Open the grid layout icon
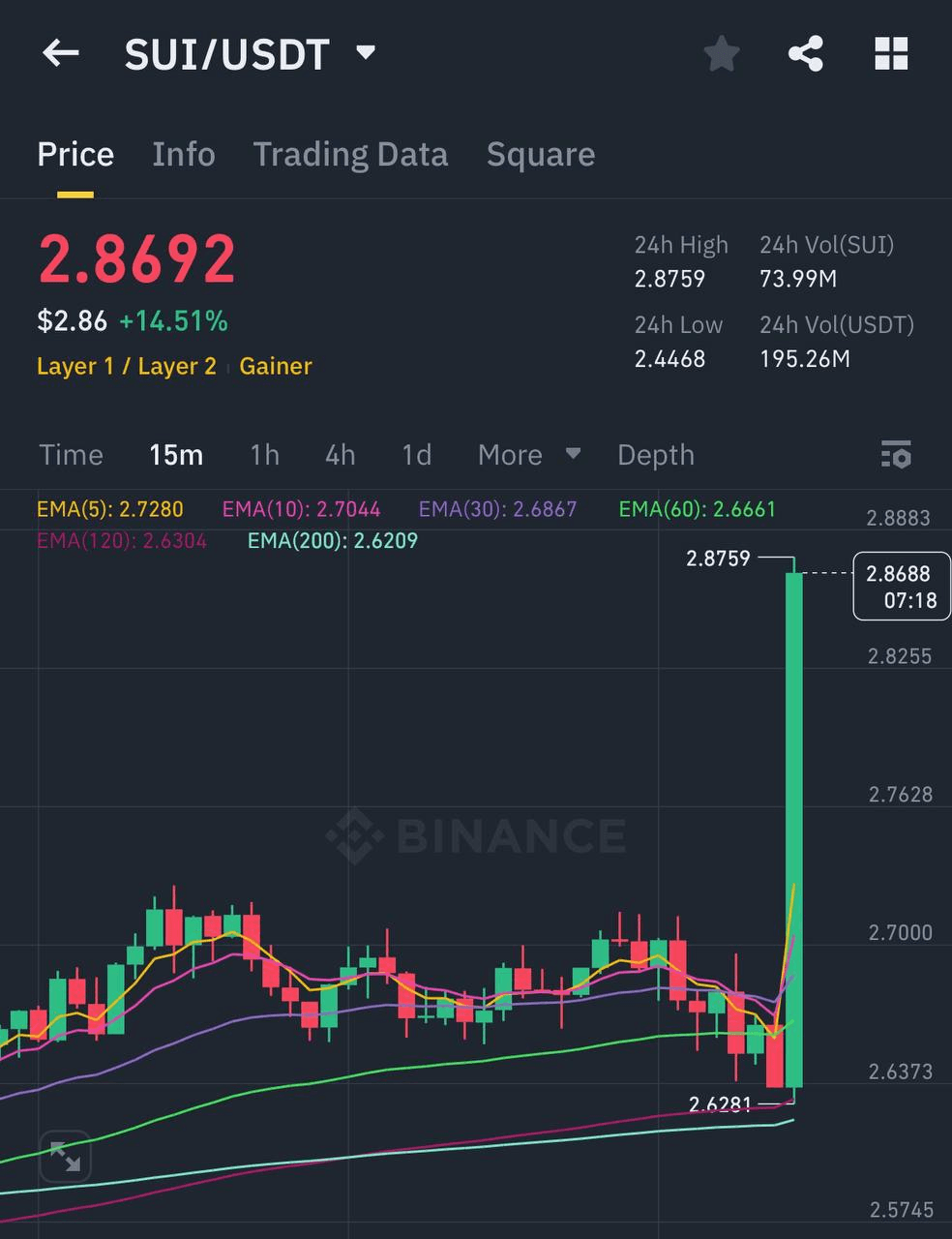 click(891, 53)
